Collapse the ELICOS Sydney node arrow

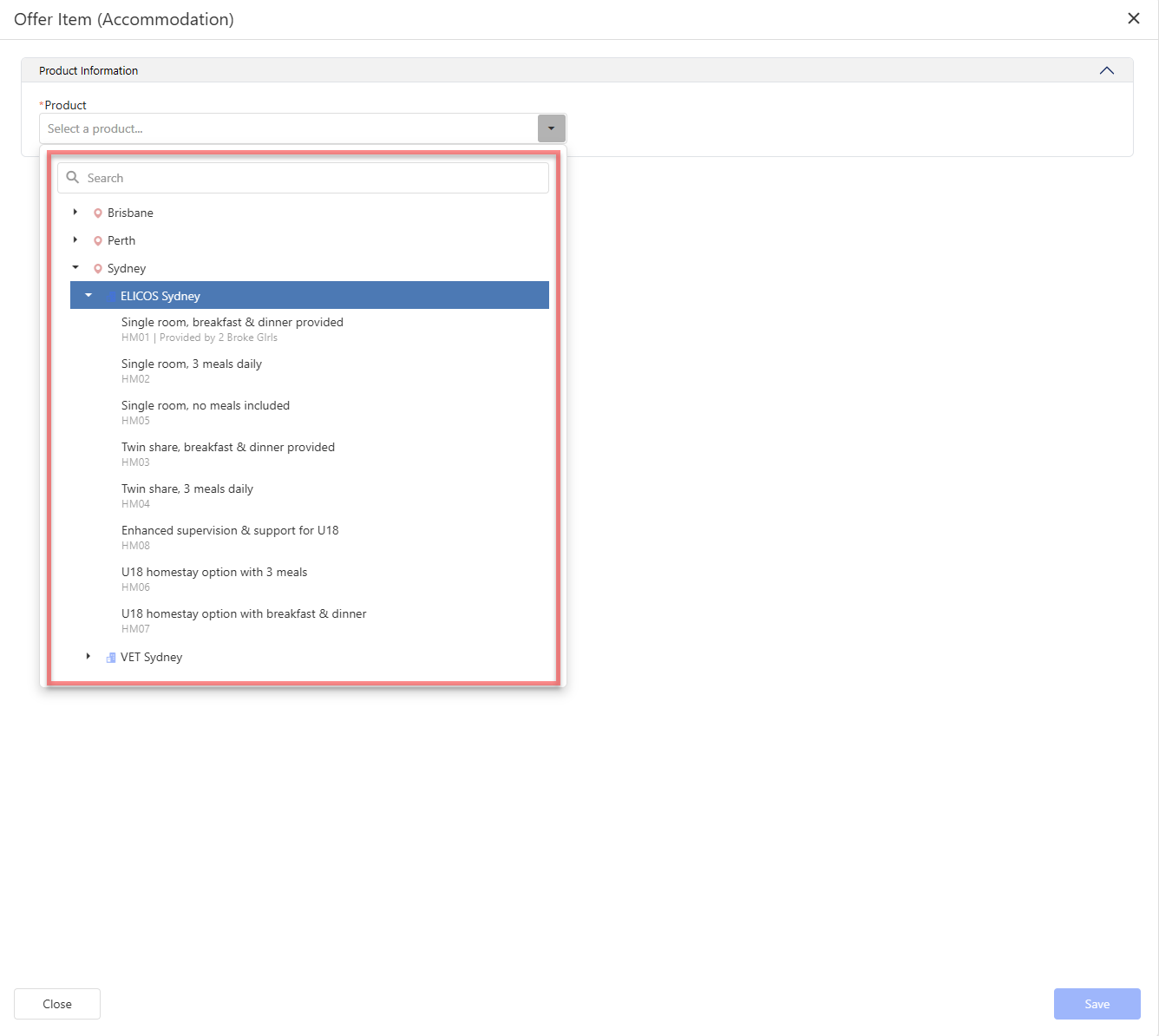coord(88,296)
